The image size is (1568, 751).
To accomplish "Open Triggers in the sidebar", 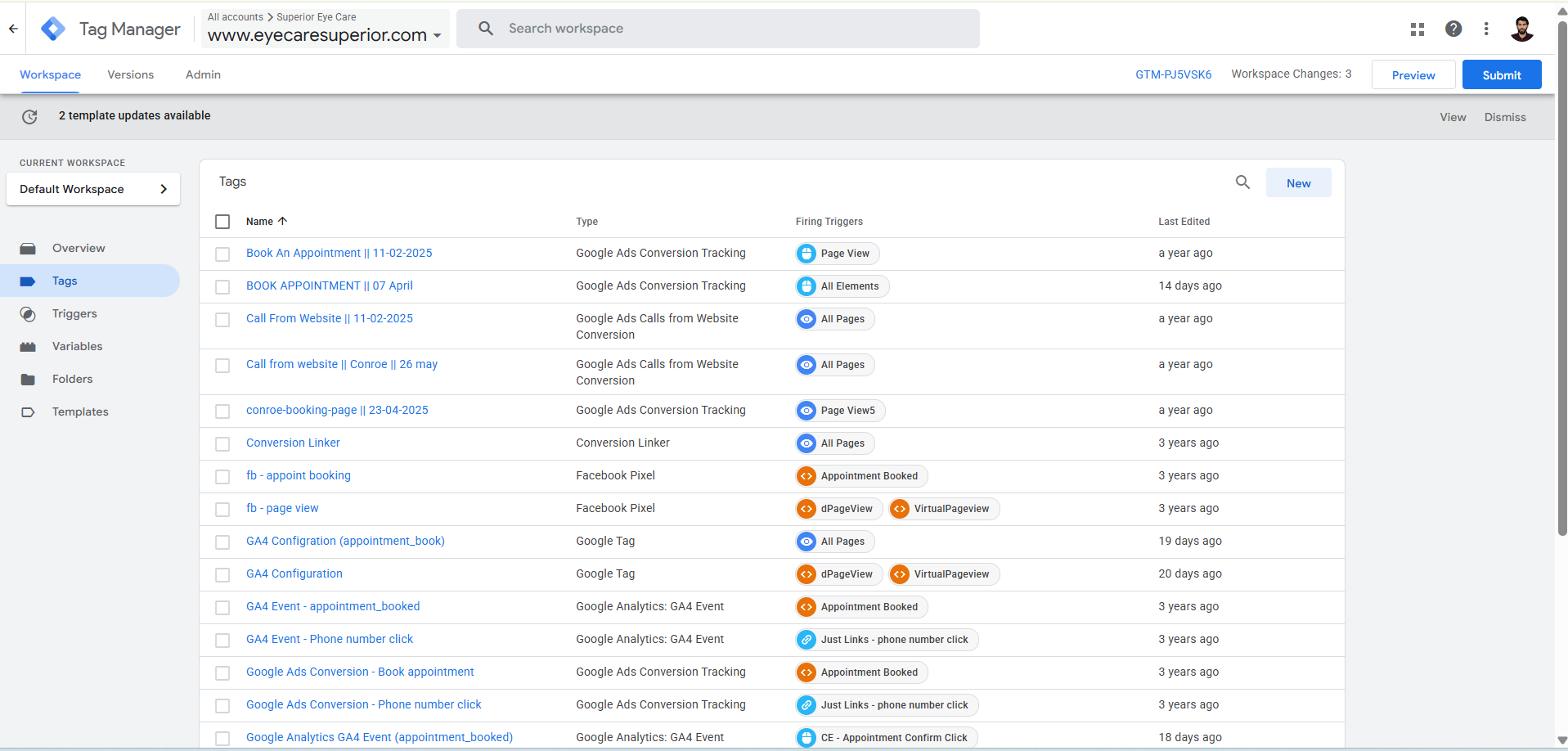I will pos(74,313).
